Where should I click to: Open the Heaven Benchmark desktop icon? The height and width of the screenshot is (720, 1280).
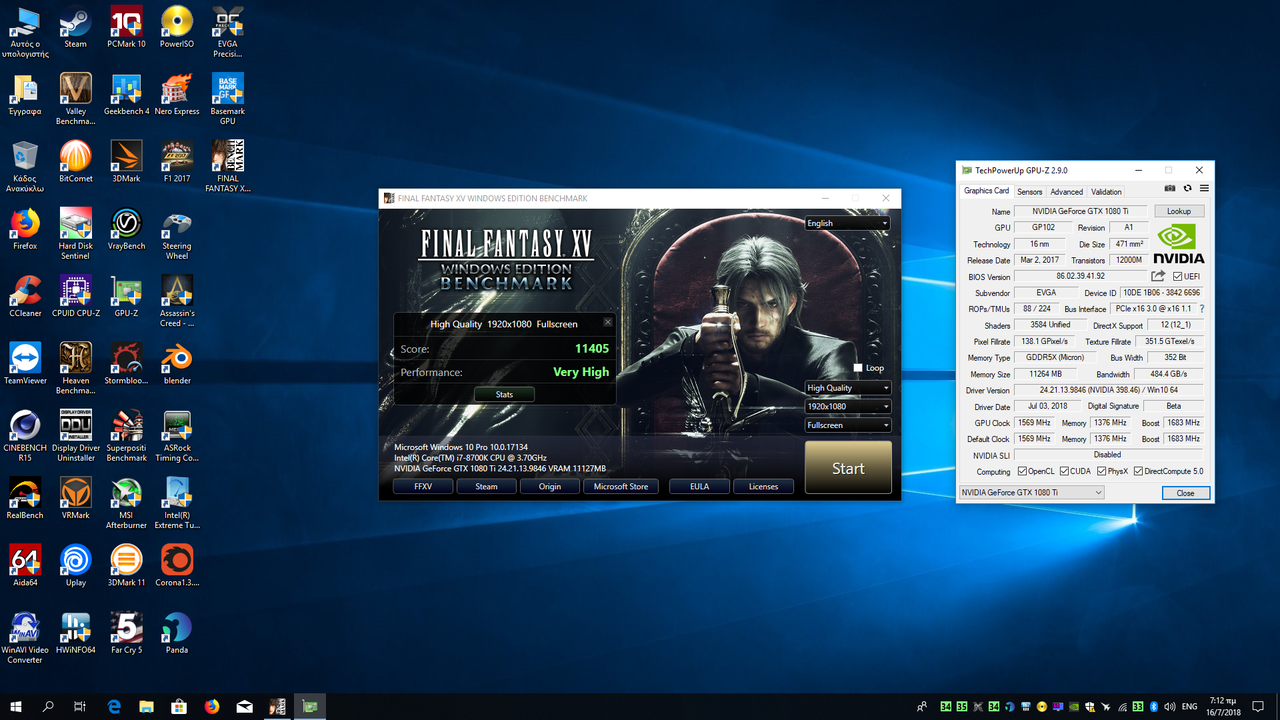76,368
